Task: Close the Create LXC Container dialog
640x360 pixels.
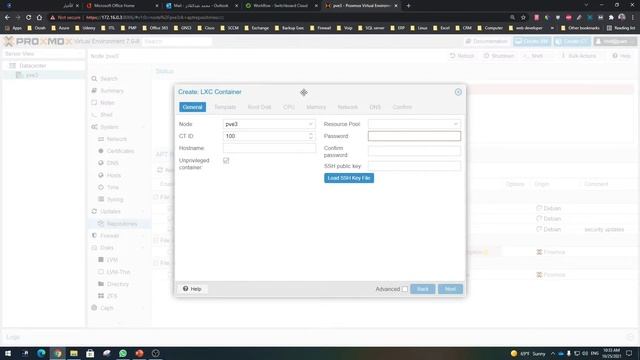Action: point(458,92)
